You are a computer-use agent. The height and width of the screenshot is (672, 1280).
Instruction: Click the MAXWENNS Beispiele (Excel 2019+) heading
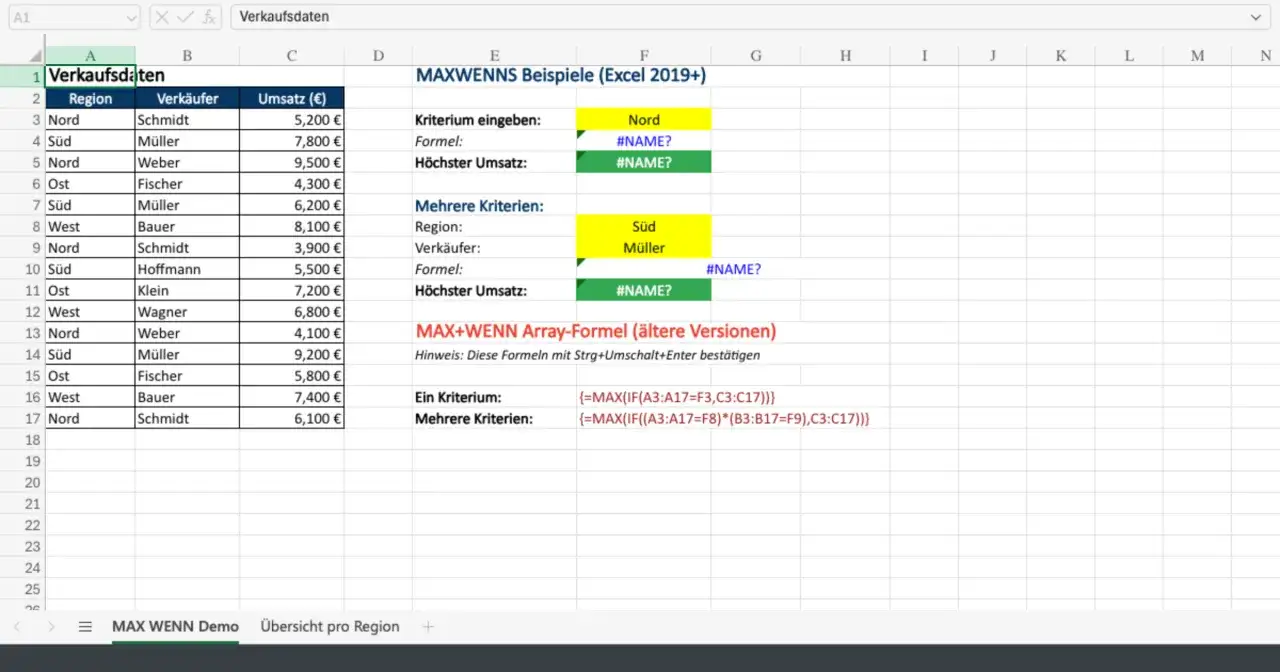point(561,75)
